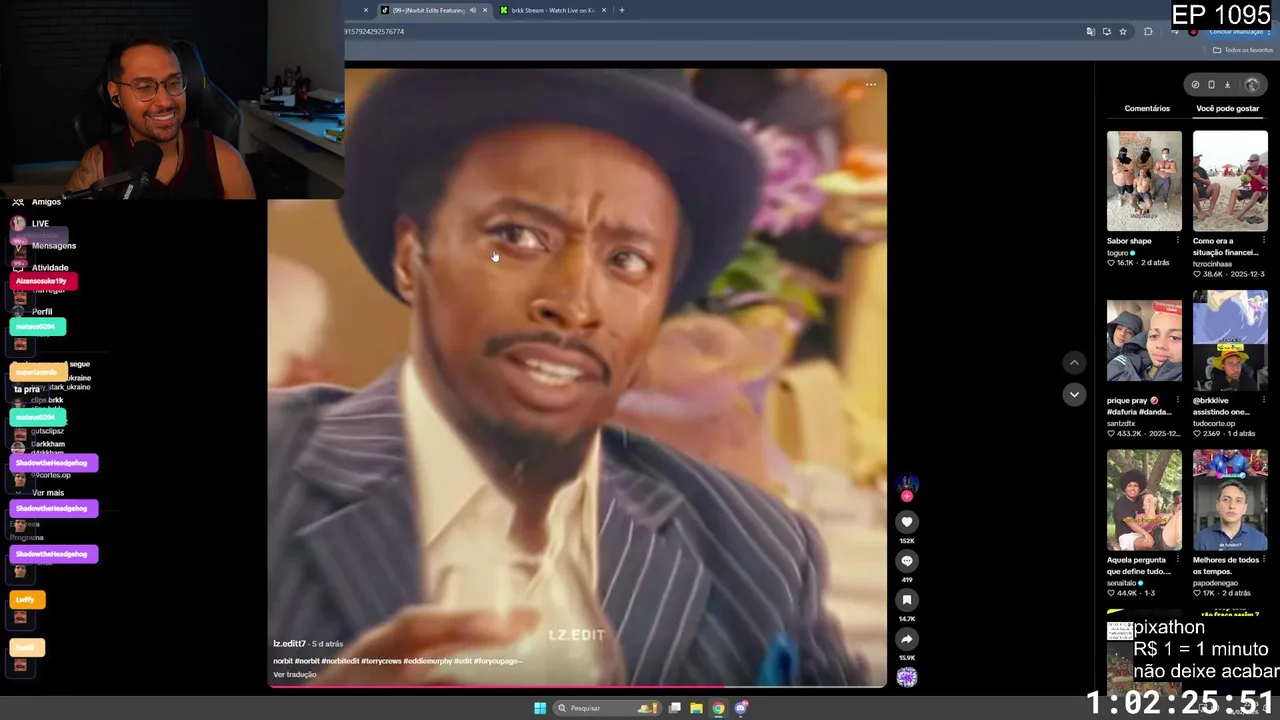The image size is (1280, 720).
Task: Click the video progress bar at bottom
Action: [576, 687]
